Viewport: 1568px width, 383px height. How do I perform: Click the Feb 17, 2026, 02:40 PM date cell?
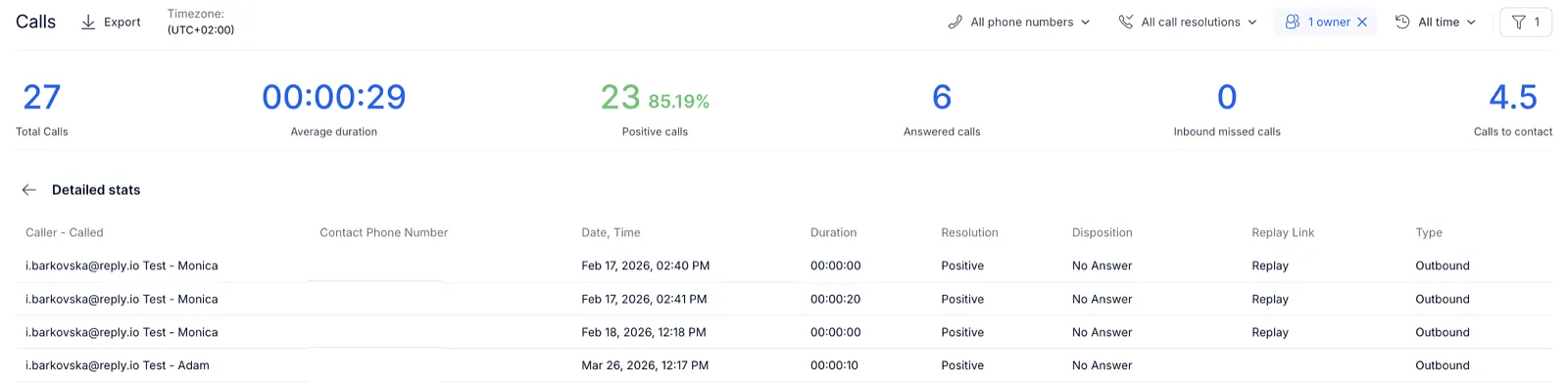646,265
